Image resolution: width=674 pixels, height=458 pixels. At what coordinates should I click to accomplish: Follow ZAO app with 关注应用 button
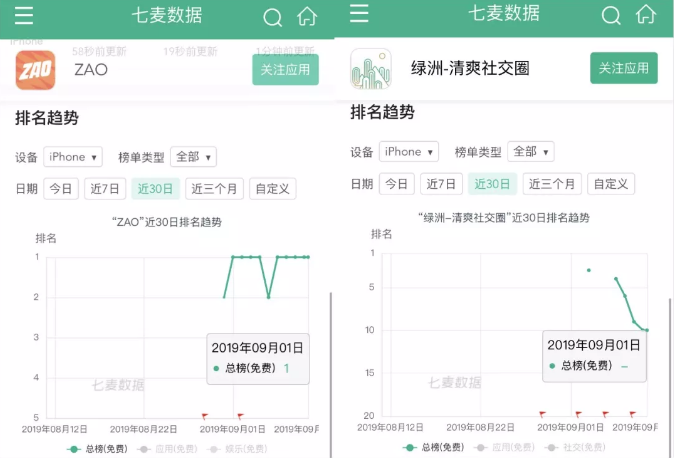tap(285, 69)
